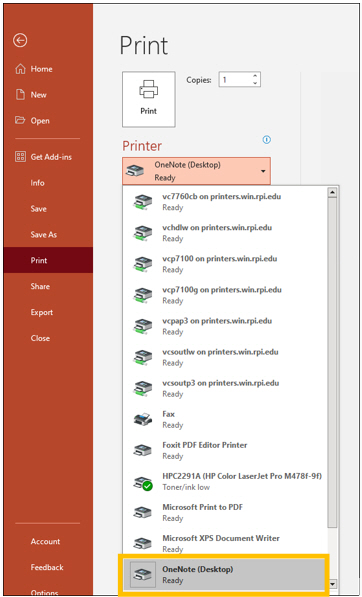
Task: Choose Save As in the sidebar
Action: click(48, 235)
